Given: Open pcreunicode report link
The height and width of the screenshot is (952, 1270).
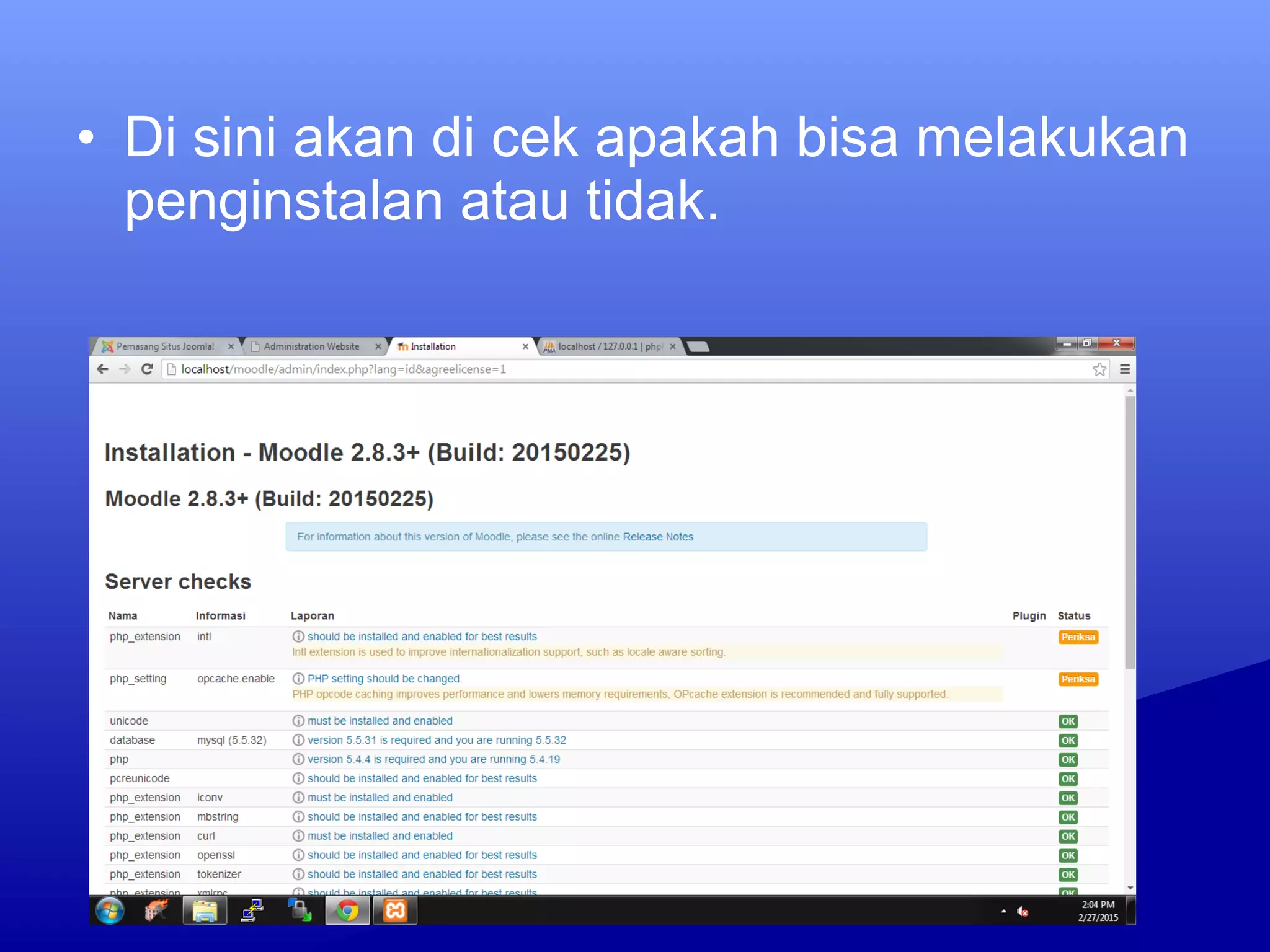Looking at the screenshot, I should point(422,778).
